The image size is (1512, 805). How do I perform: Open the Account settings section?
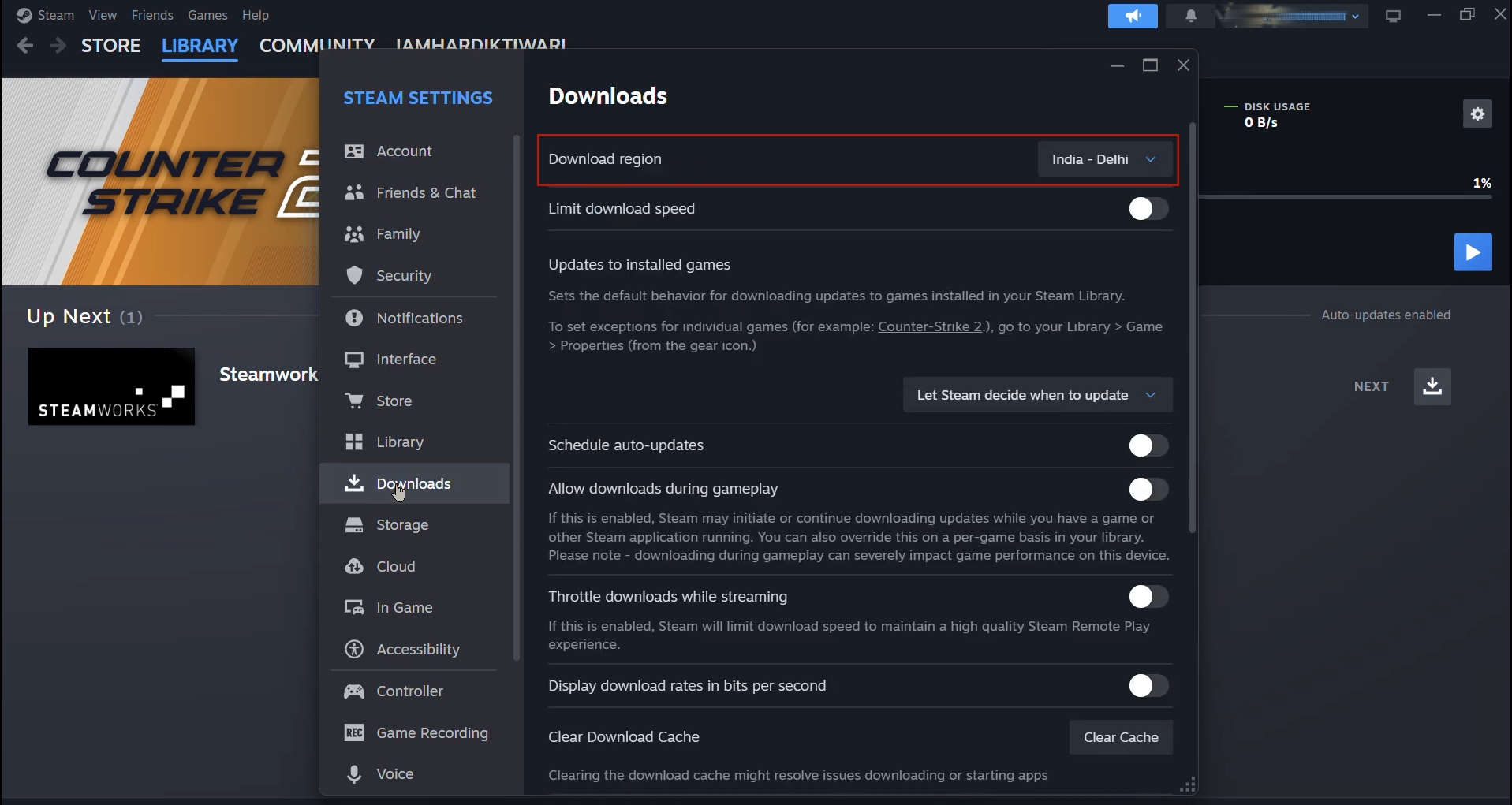point(405,151)
